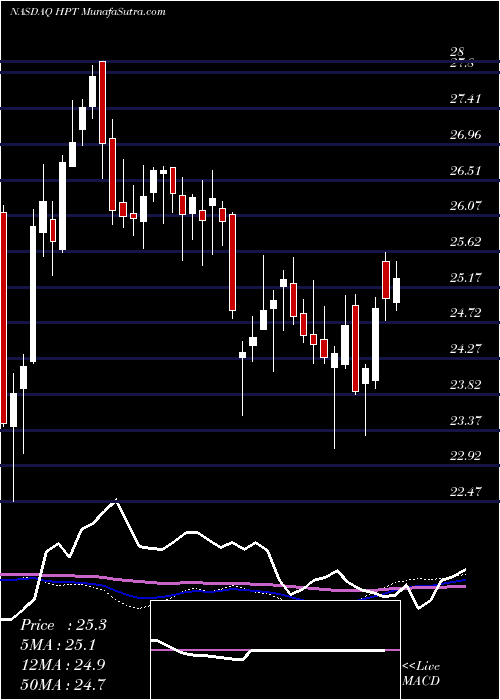The width and height of the screenshot is (500, 700).
Task: Click the <<Live MACD label
Action: click(x=421, y=674)
